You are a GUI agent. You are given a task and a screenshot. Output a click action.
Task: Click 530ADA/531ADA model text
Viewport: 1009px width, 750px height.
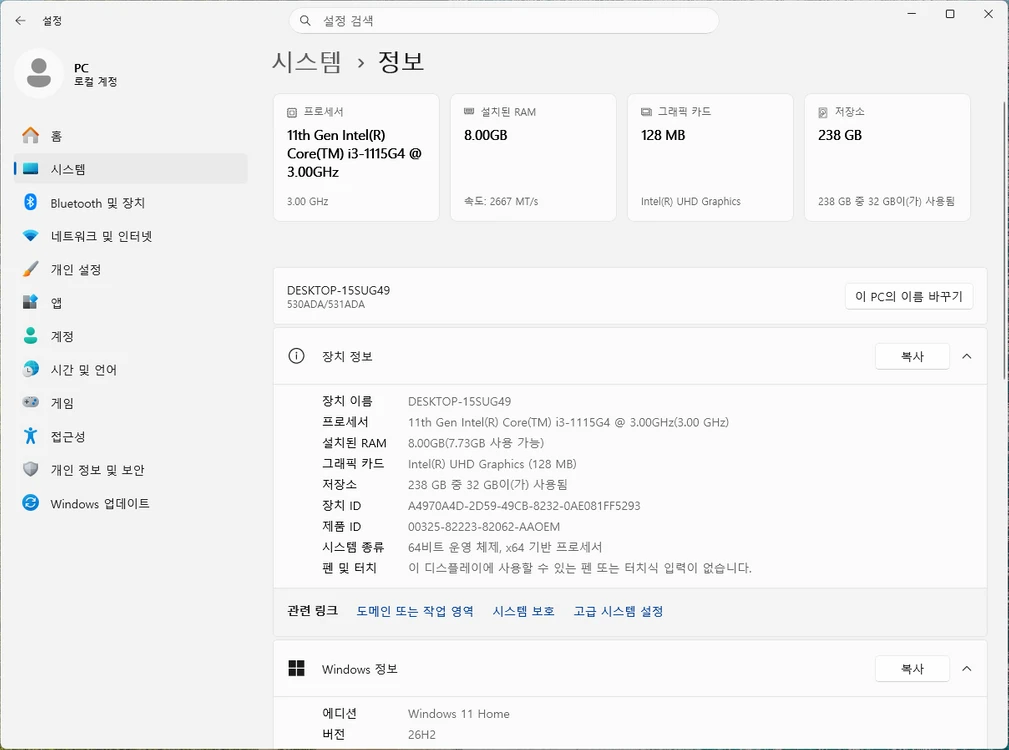click(x=326, y=304)
